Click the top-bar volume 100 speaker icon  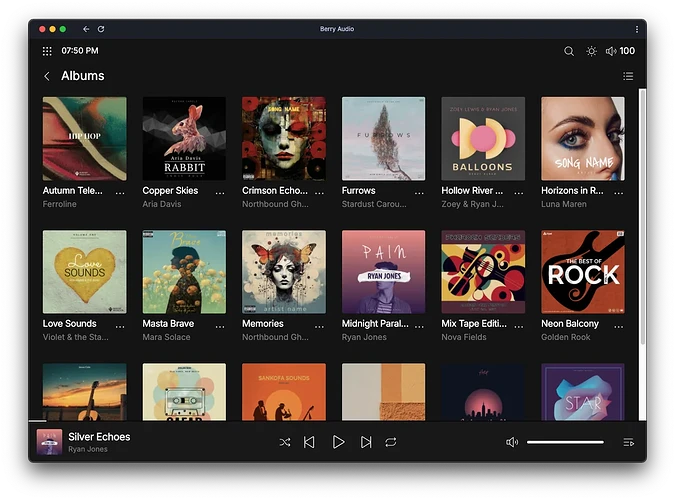coord(610,51)
